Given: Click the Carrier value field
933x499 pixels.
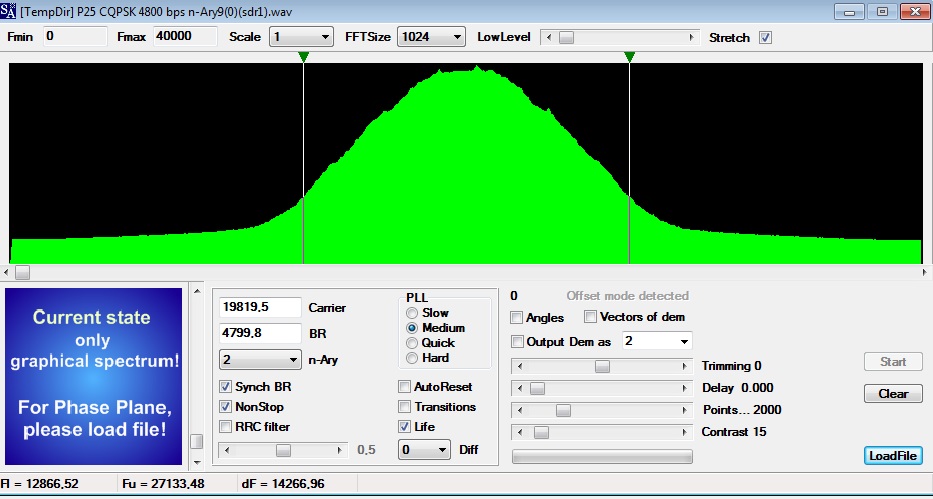Looking at the screenshot, I should pos(260,307).
